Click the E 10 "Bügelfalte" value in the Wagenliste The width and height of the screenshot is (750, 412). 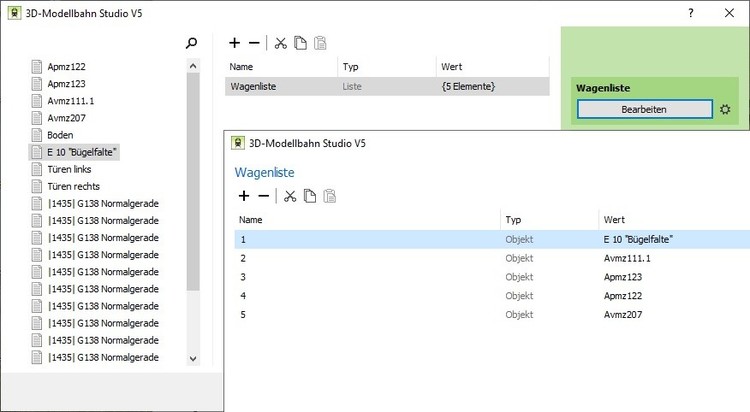[638, 239]
